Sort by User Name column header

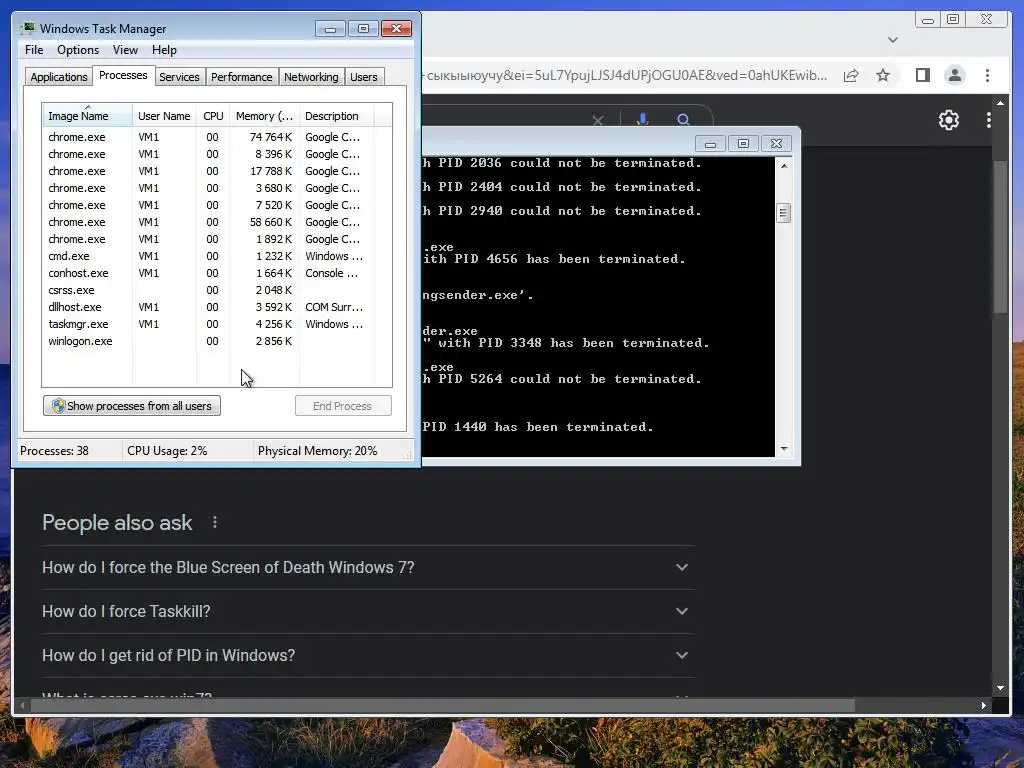tap(164, 116)
